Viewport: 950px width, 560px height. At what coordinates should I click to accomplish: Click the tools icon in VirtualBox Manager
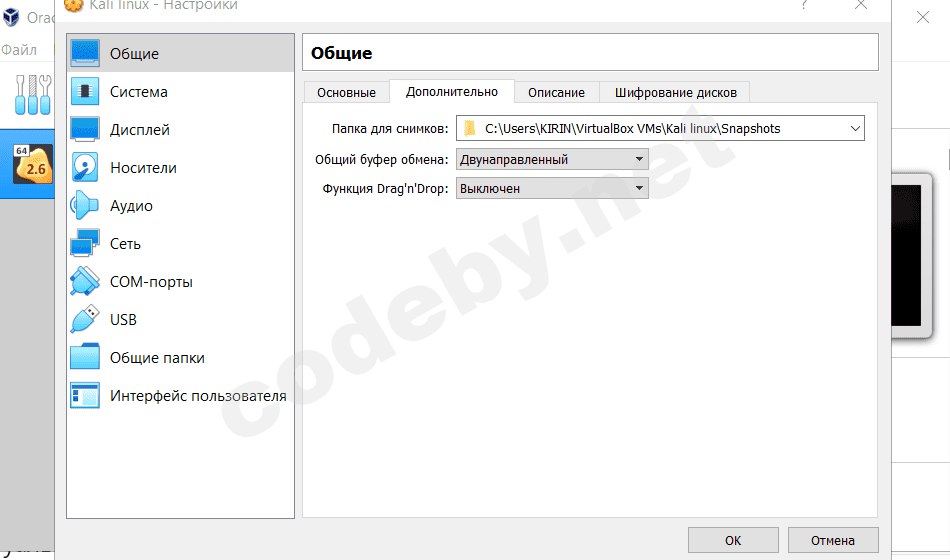click(33, 95)
